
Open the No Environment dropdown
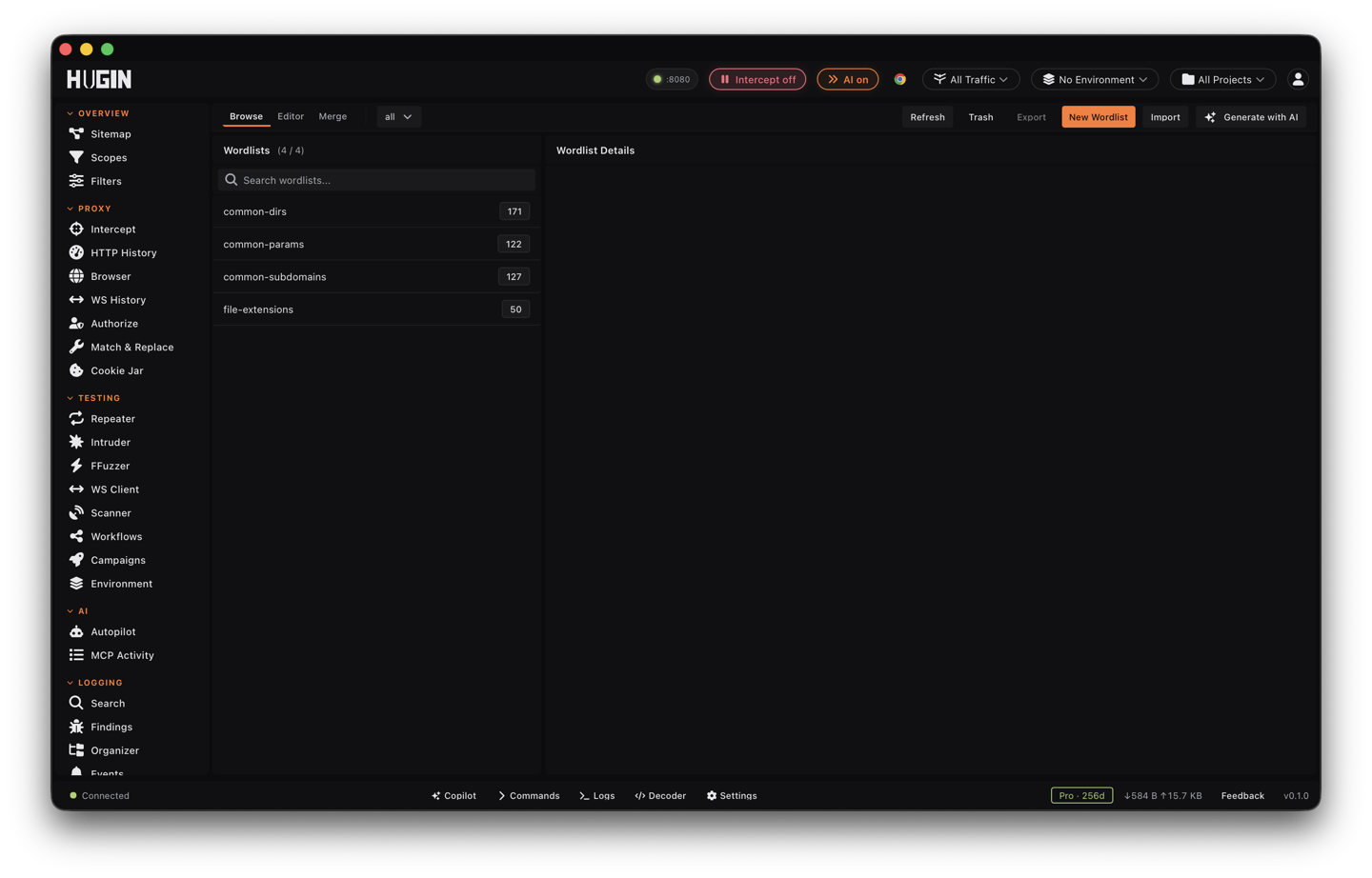pos(1095,79)
